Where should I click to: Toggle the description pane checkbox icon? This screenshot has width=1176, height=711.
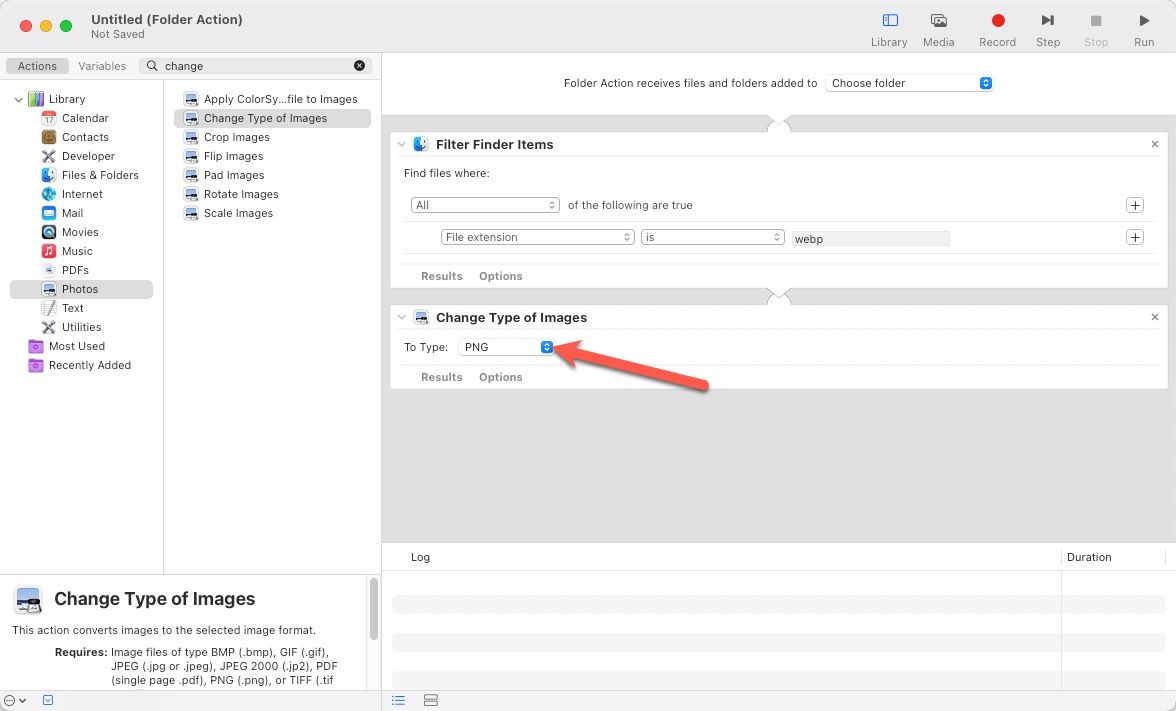(48, 700)
